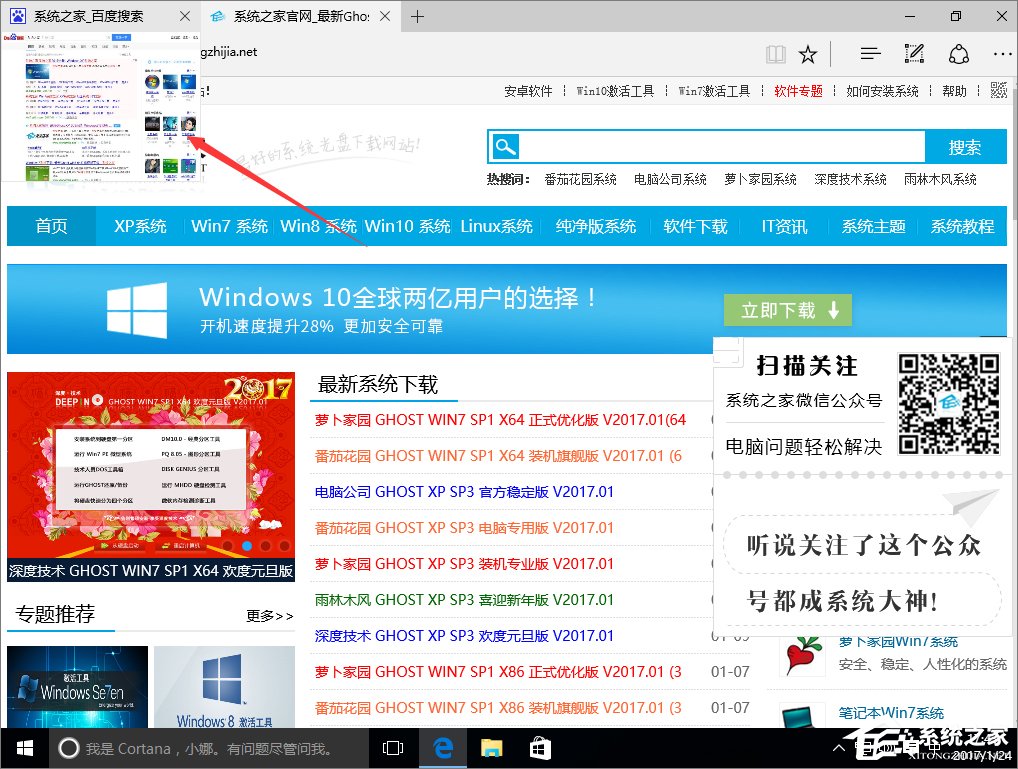This screenshot has height=769, width=1018.
Task: Open the Make a Web Note tool
Action: [x=913, y=53]
